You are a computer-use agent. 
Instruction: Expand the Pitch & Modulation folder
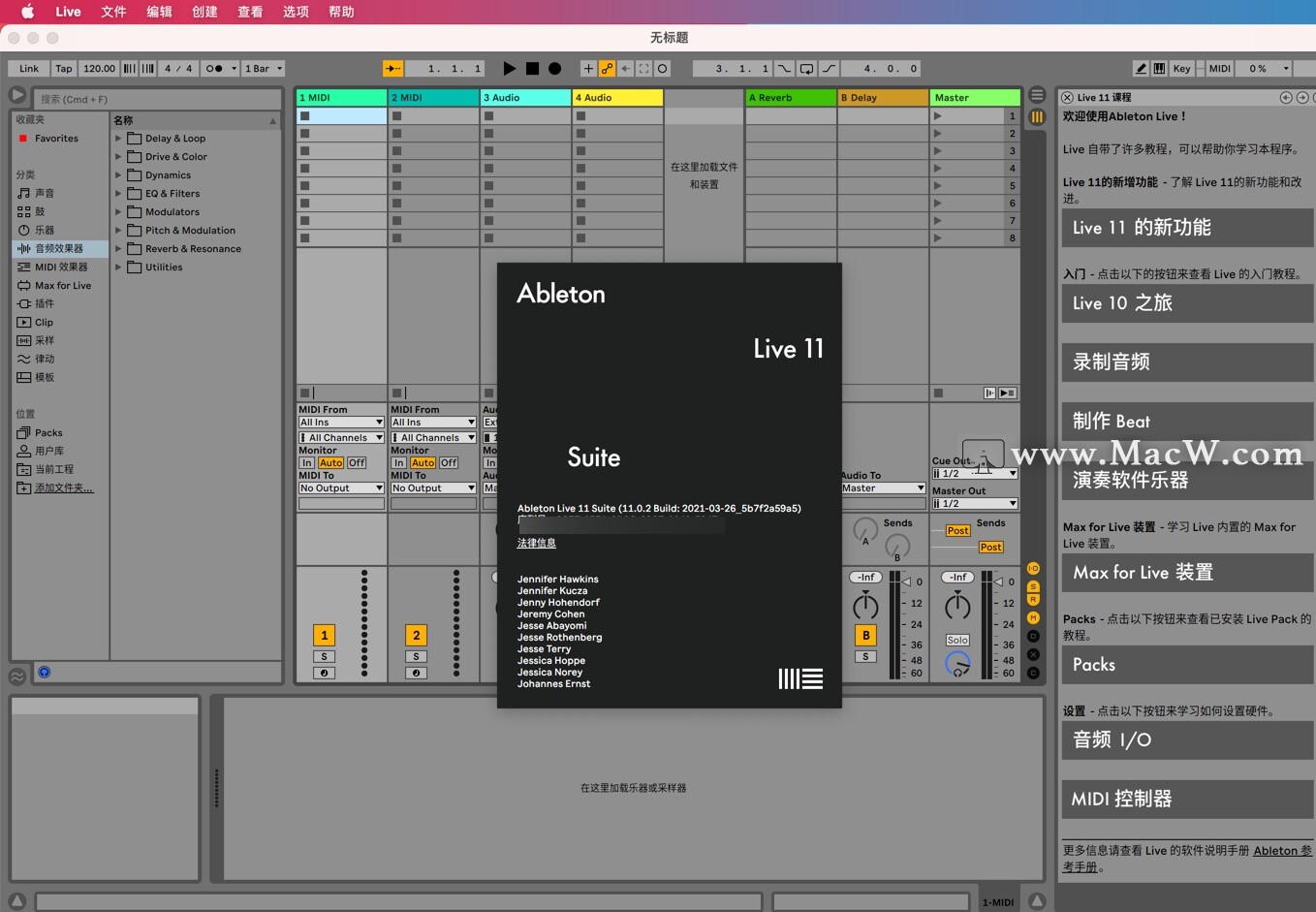coord(119,231)
